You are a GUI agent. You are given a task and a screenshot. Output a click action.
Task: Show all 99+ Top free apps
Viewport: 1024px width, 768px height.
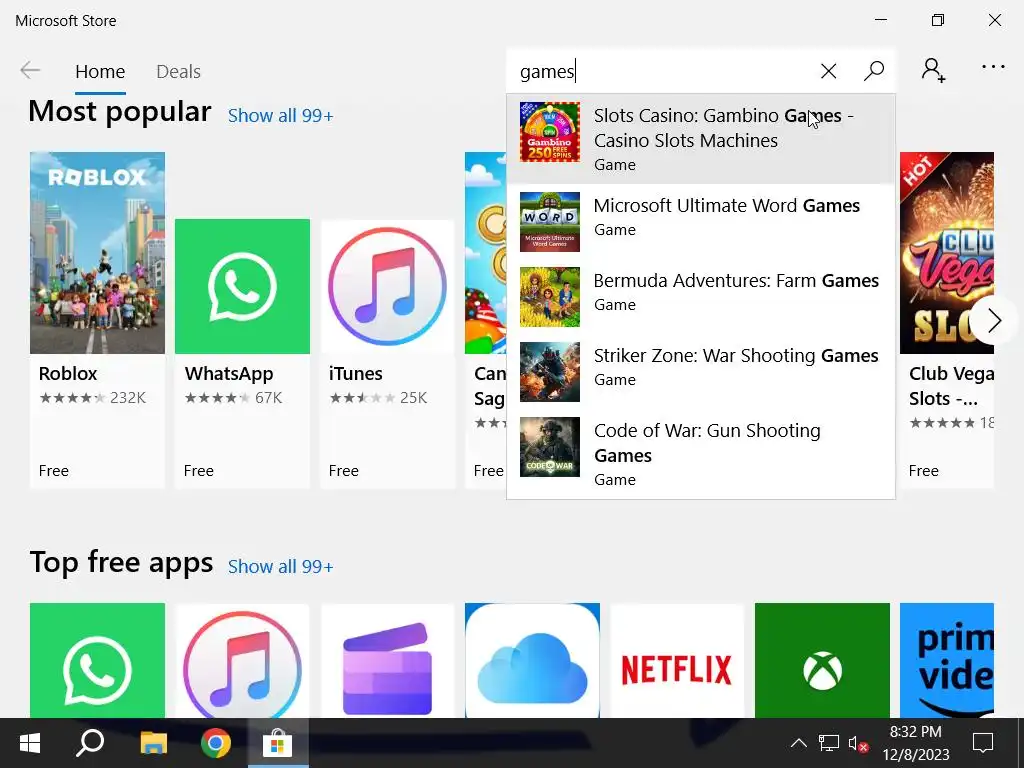coord(281,566)
